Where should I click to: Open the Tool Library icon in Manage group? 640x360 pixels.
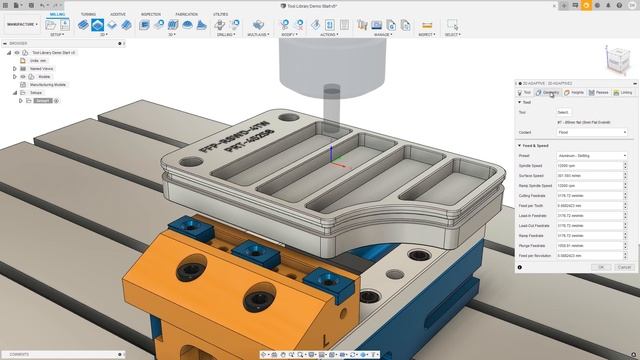362,25
